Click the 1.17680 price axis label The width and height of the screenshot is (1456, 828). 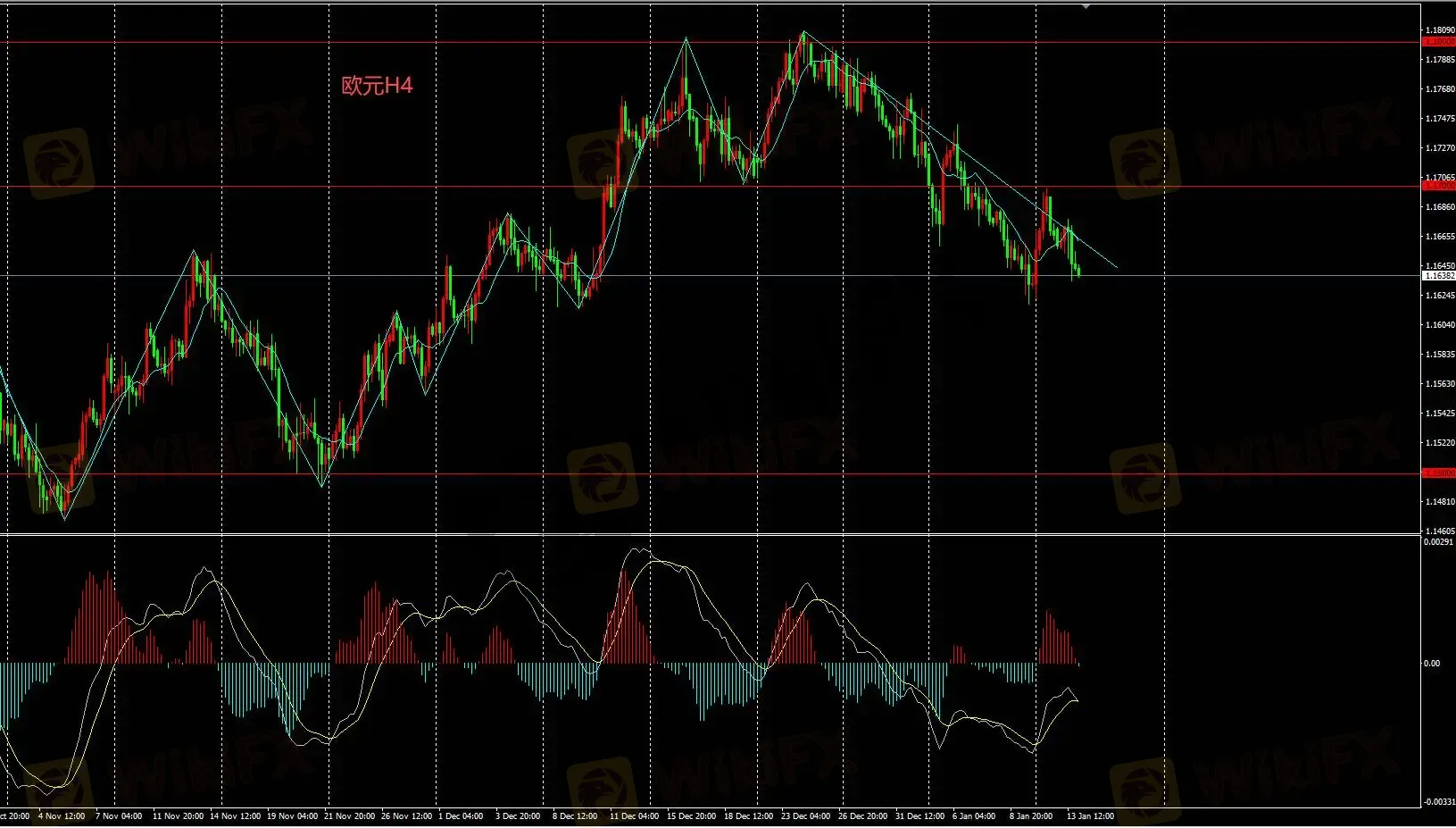(1440, 89)
